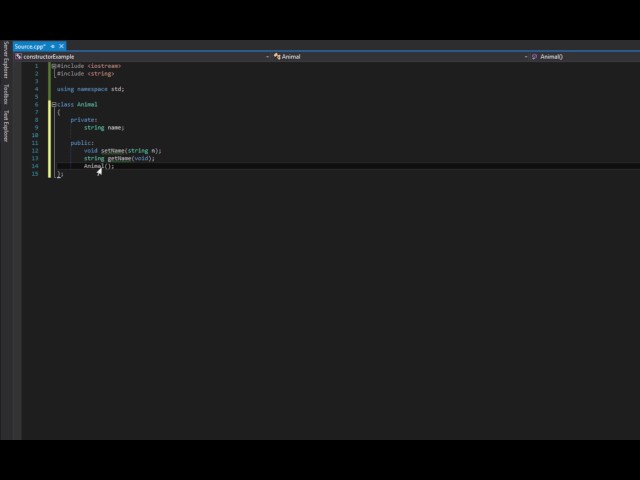Pin the Source.cpp tab
This screenshot has width=640, height=480.
[x=53, y=47]
